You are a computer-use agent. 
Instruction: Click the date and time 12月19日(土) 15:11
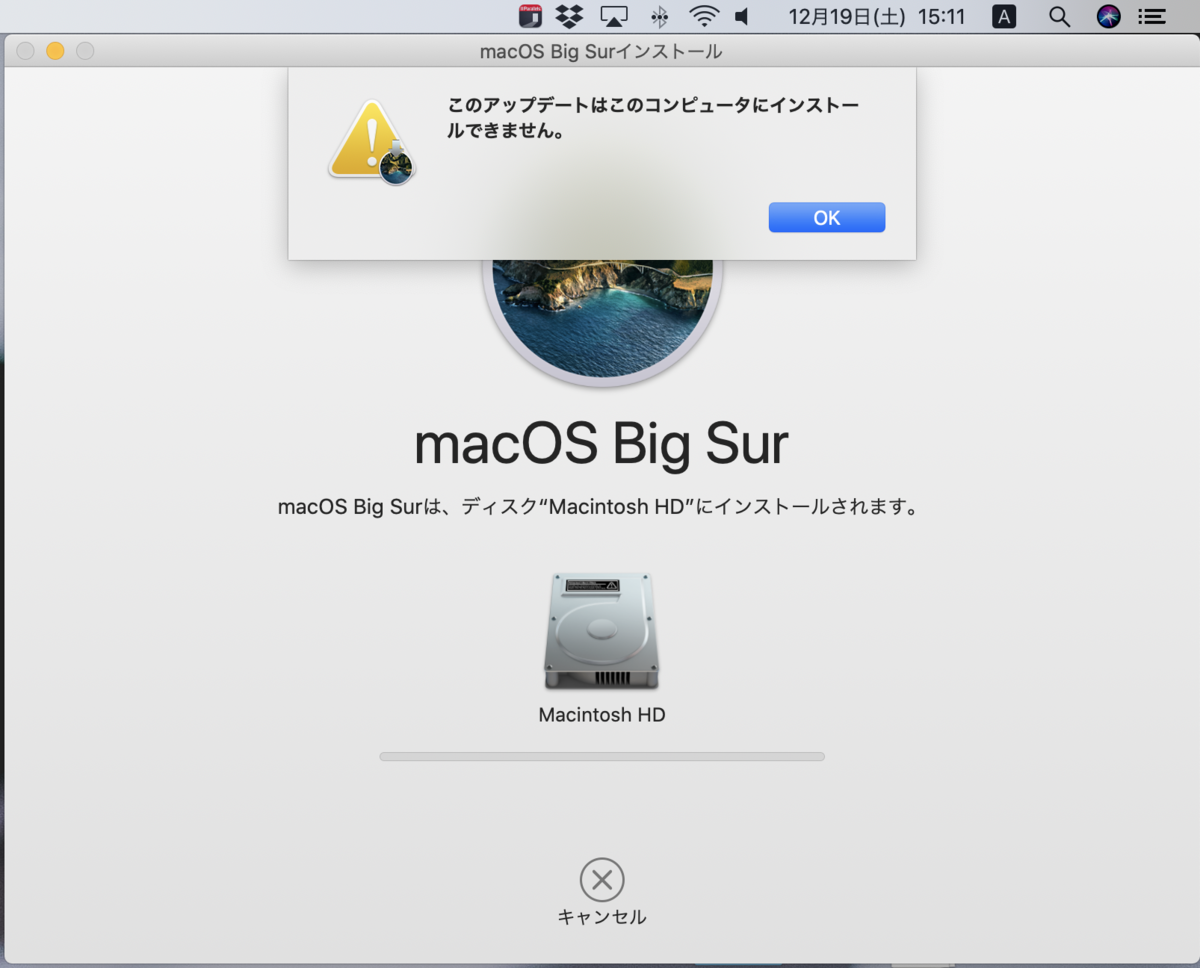pyautogui.click(x=877, y=16)
